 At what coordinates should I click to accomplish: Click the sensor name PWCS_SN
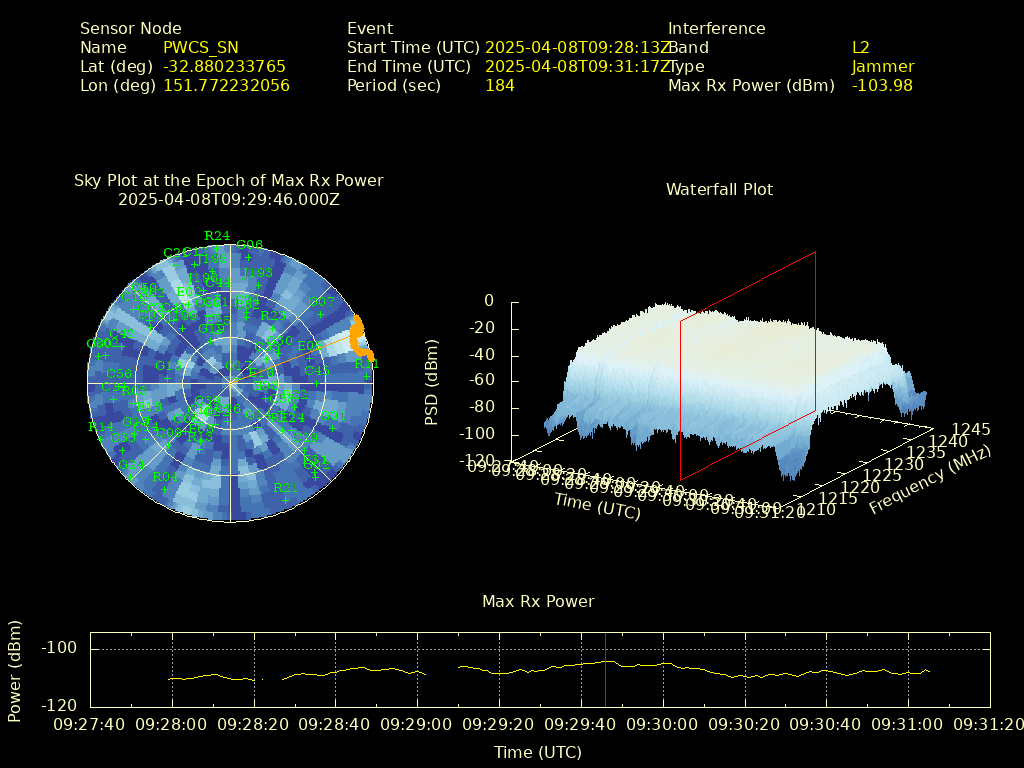[201, 47]
